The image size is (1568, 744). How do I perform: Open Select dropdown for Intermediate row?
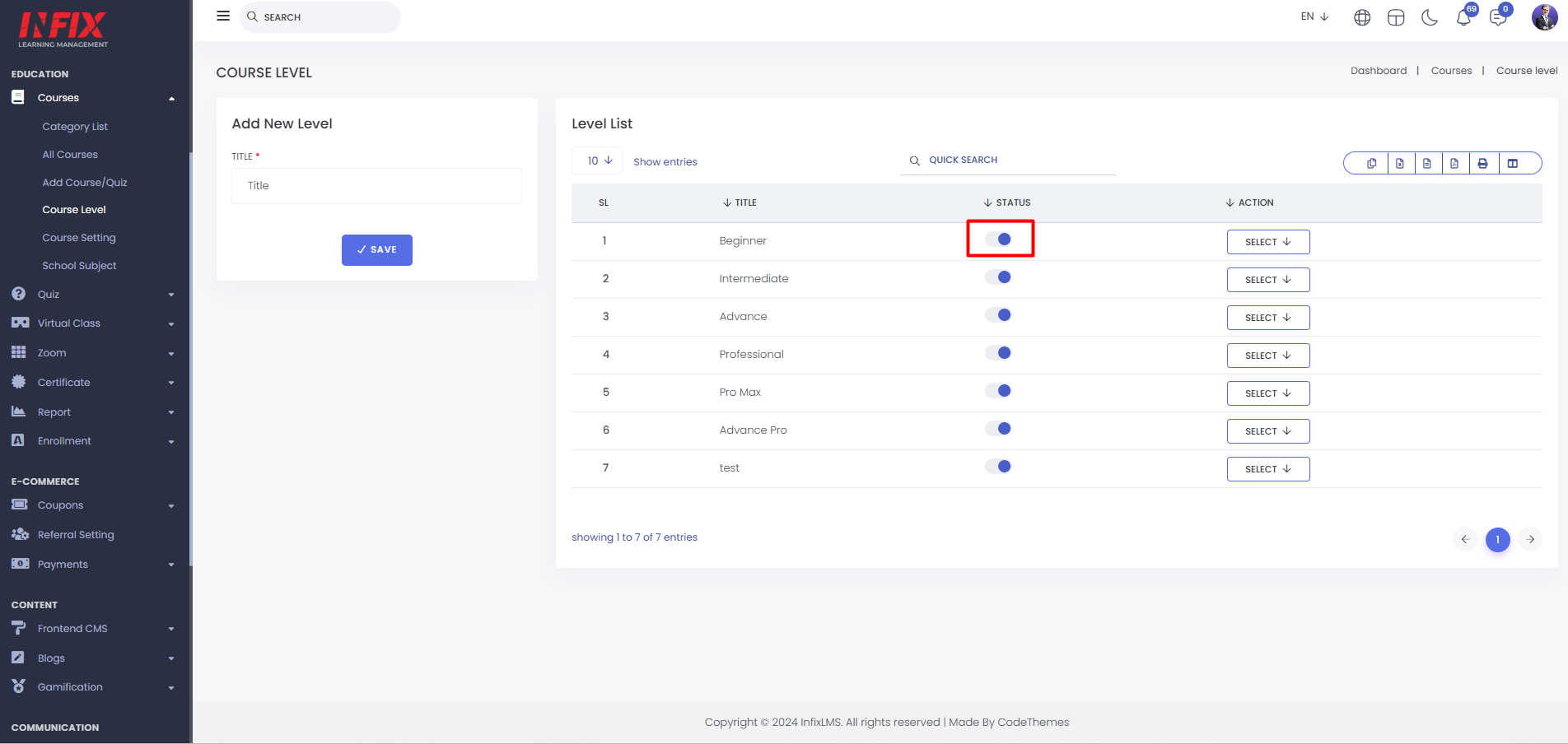click(x=1268, y=280)
